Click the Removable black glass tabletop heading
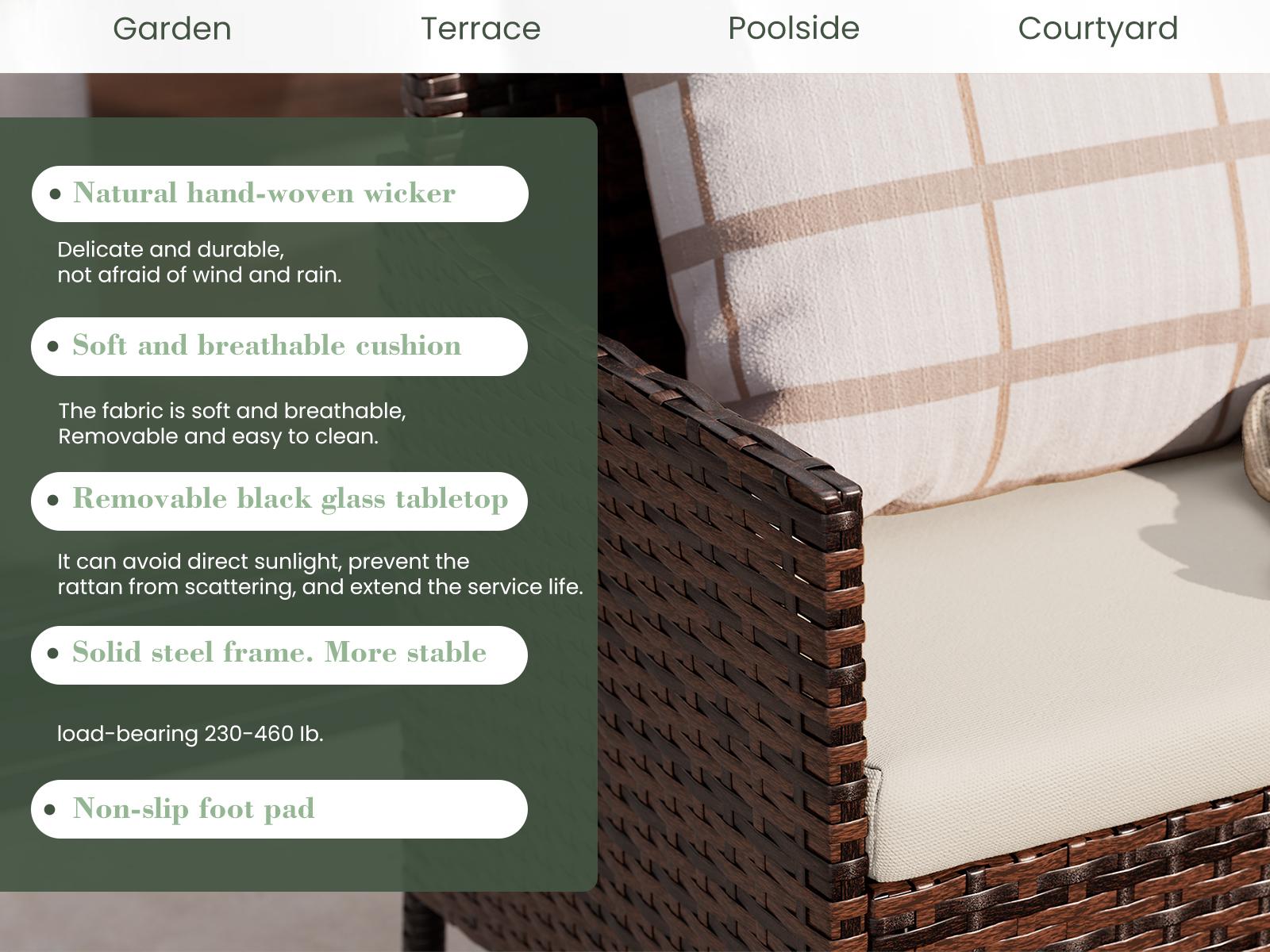 pos(291,499)
